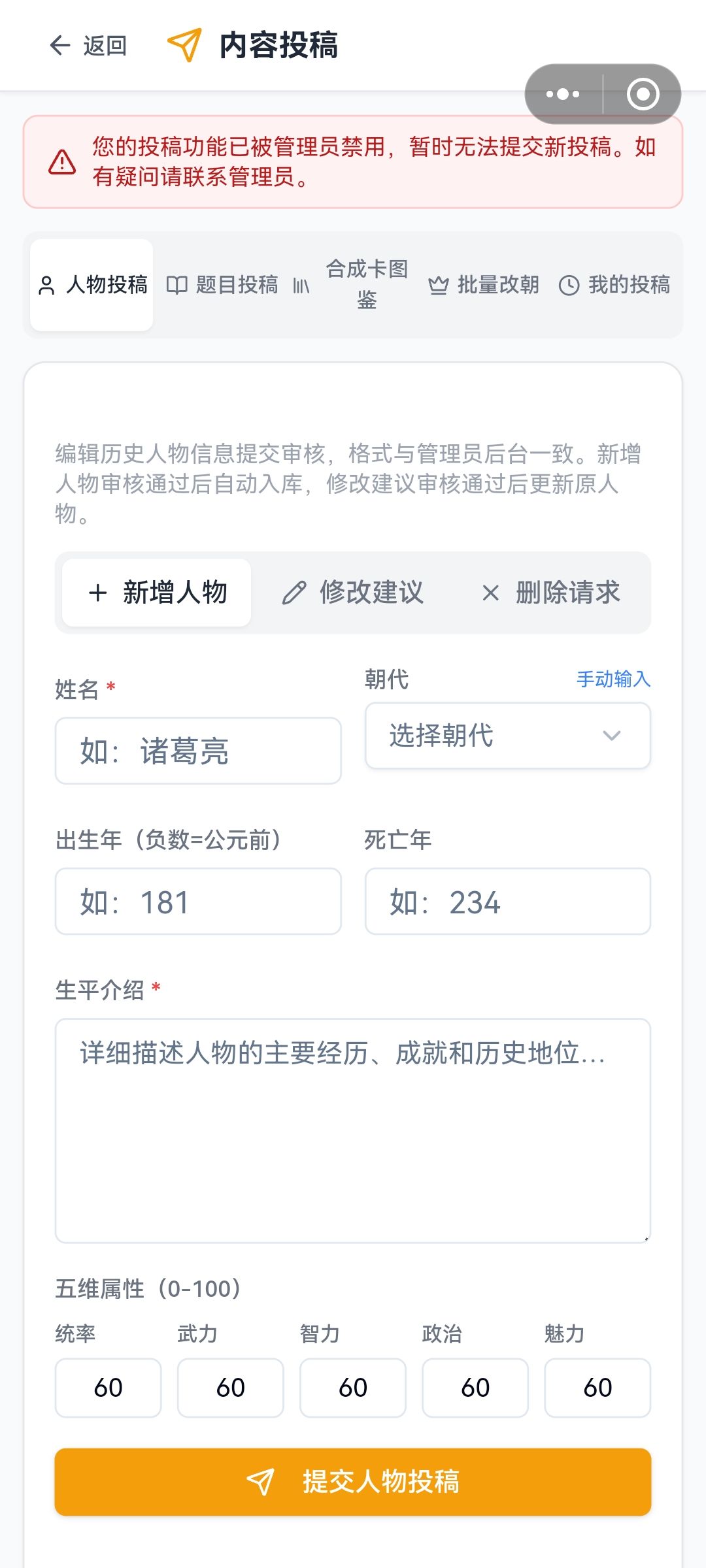Select the 删除请求 mode
Screen dimensions: 706x1568
pyautogui.click(x=550, y=593)
